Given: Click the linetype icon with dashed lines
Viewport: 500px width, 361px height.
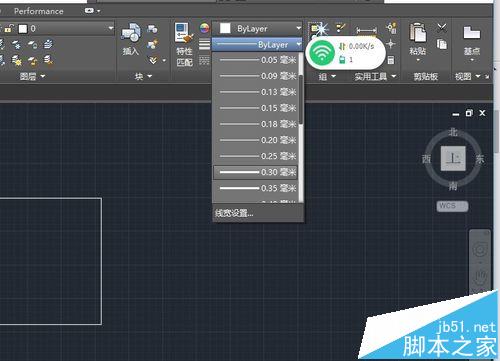Looking at the screenshot, I should coord(204,60).
